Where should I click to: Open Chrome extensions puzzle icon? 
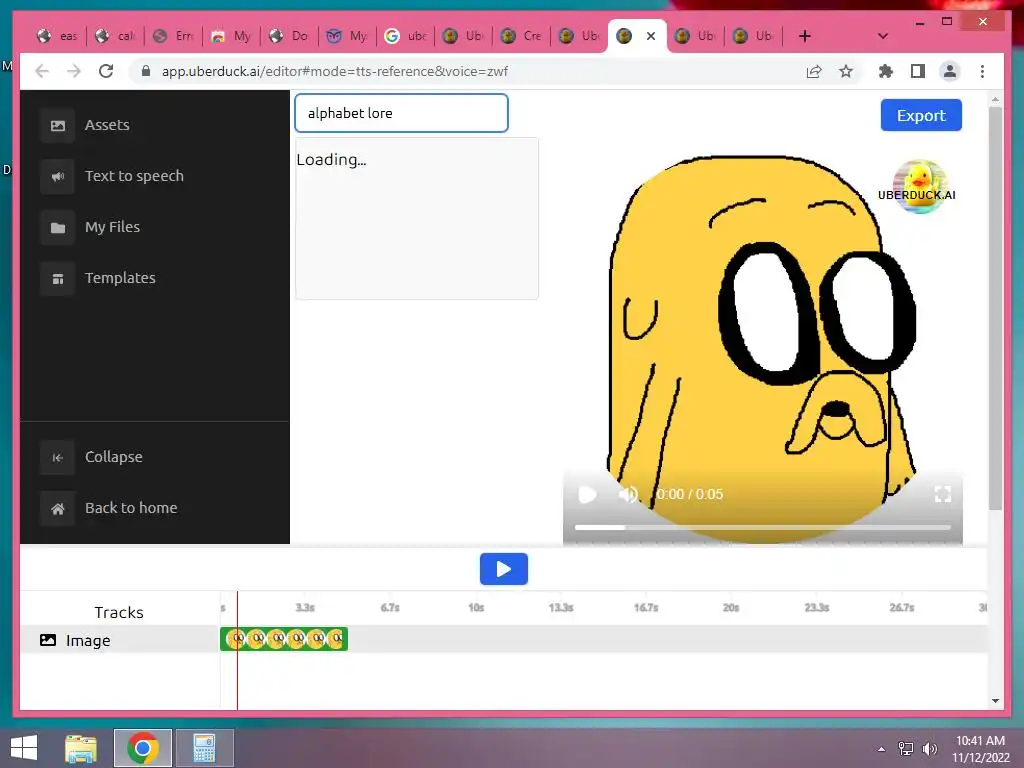[x=886, y=71]
